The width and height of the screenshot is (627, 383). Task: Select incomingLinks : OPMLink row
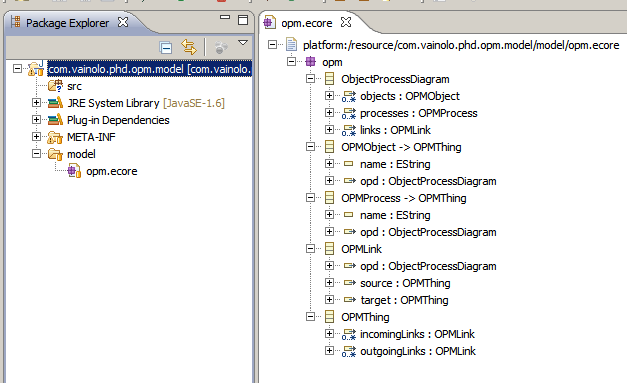[417, 334]
